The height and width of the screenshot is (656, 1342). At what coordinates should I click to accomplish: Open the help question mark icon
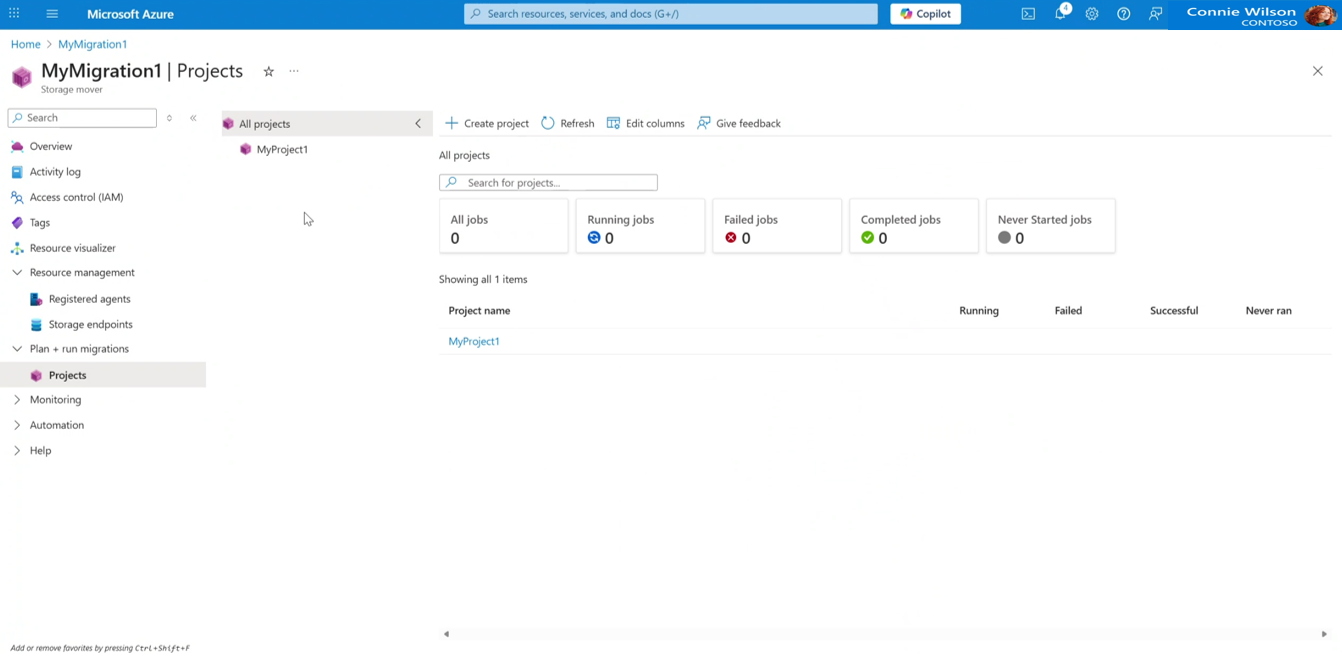pyautogui.click(x=1124, y=14)
